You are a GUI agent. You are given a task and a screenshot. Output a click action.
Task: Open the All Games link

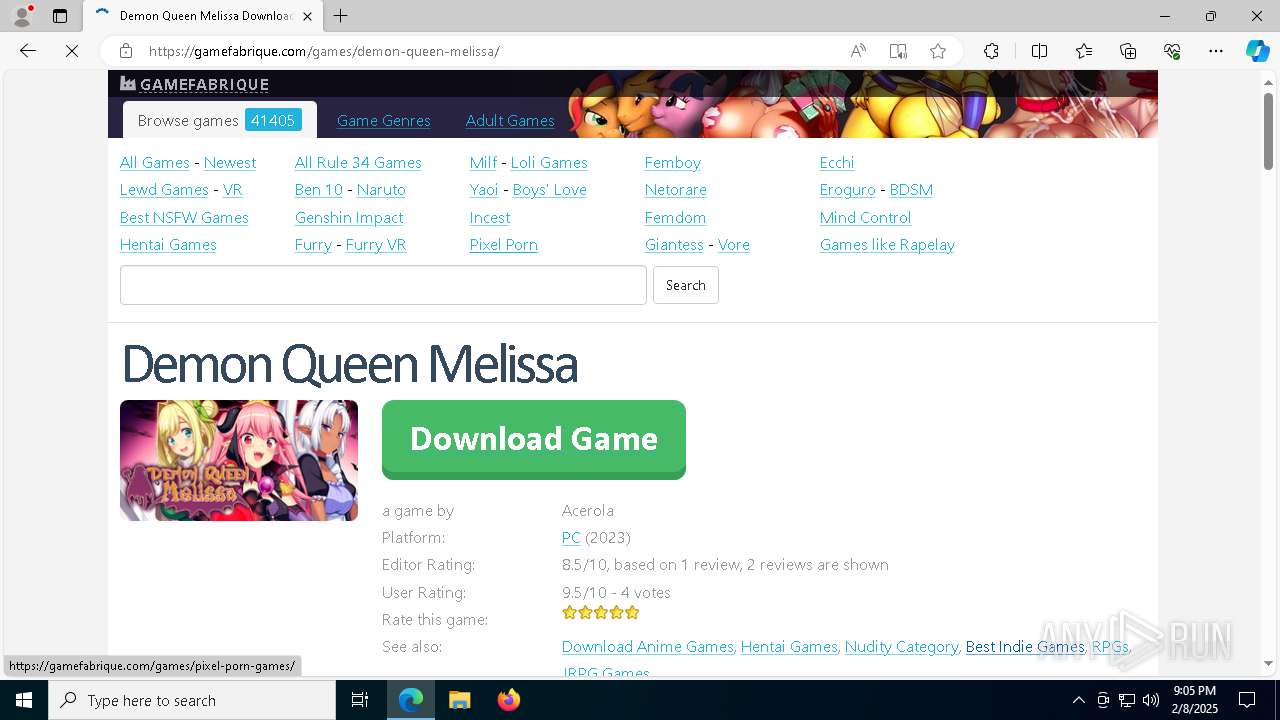pos(155,162)
